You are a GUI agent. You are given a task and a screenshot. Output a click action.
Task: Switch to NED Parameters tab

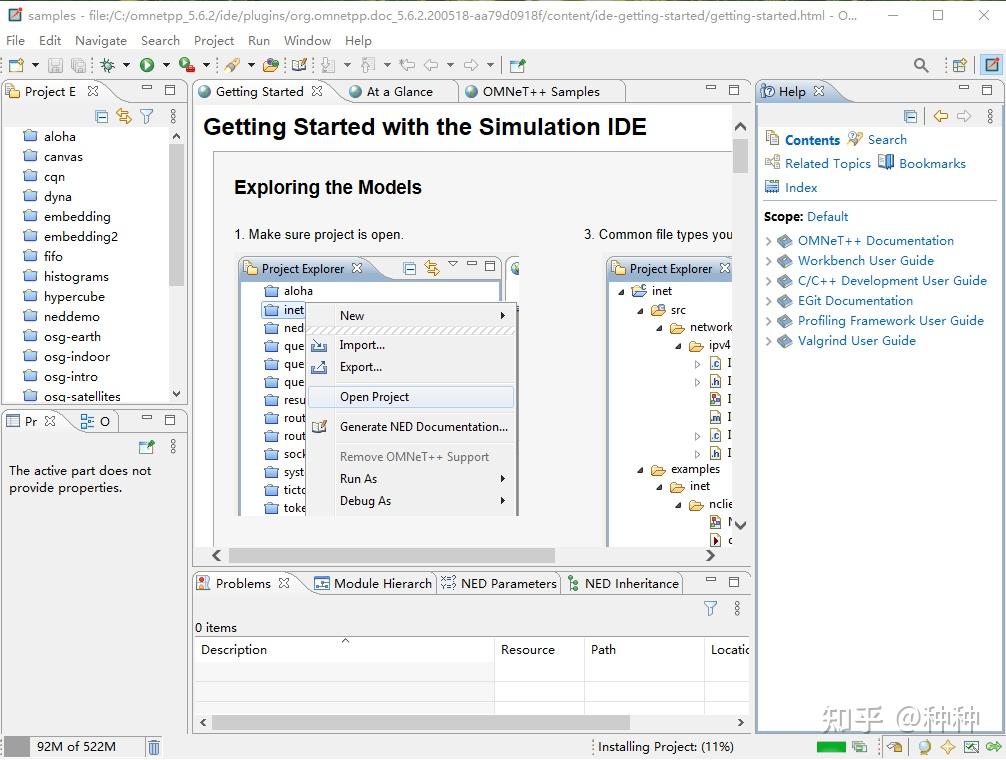tap(499, 584)
